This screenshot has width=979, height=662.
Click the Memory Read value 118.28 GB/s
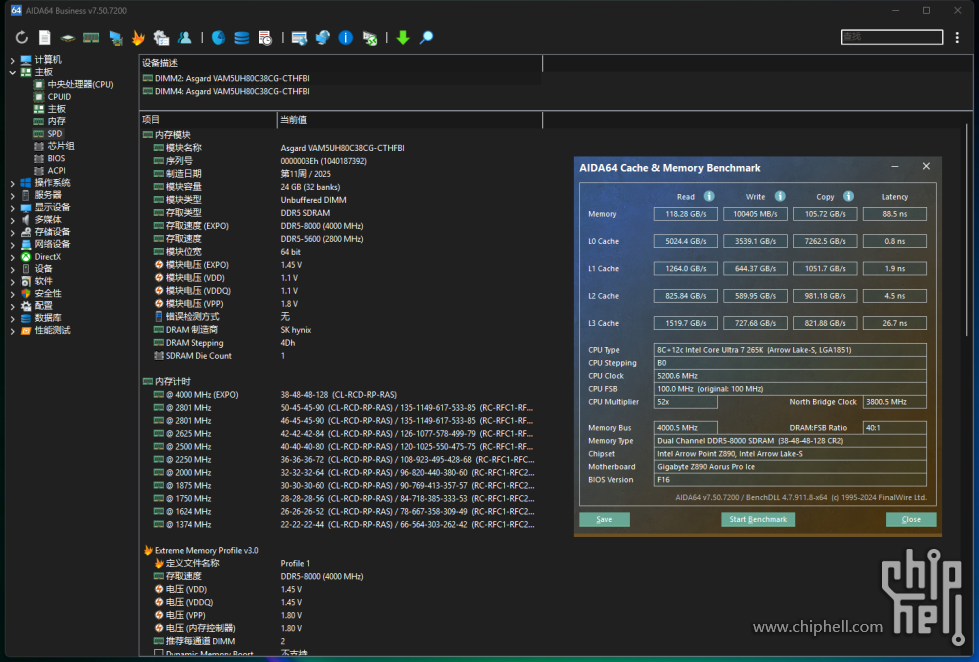pos(686,214)
